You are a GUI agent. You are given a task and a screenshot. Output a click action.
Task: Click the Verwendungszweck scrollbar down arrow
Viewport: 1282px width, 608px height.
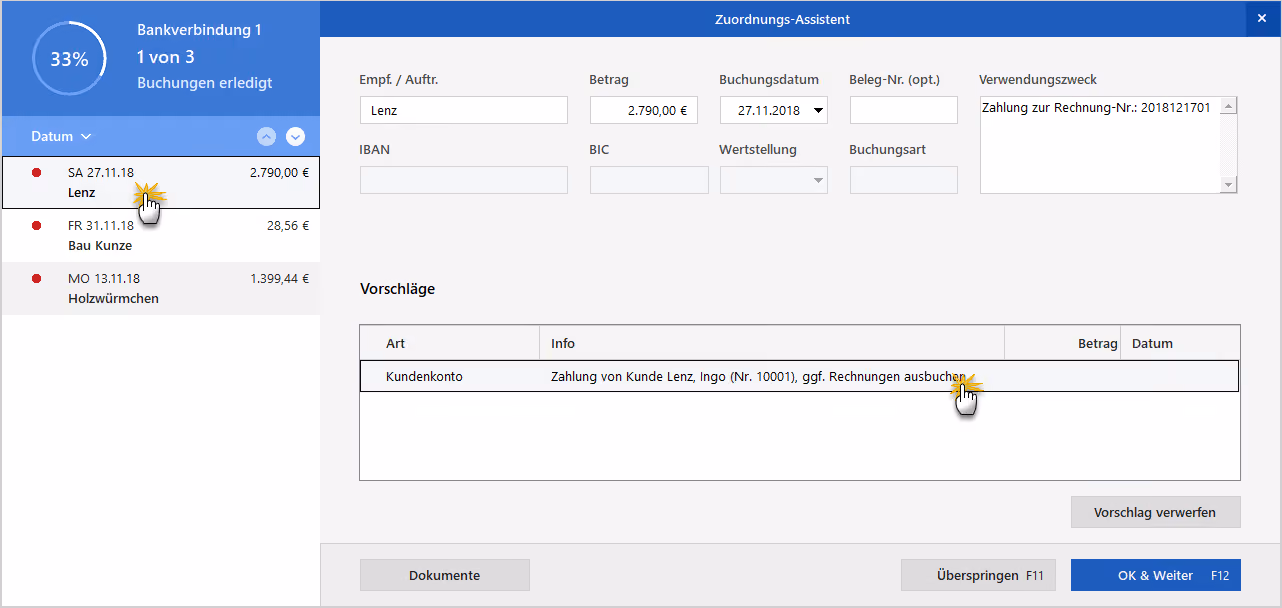pyautogui.click(x=1229, y=185)
